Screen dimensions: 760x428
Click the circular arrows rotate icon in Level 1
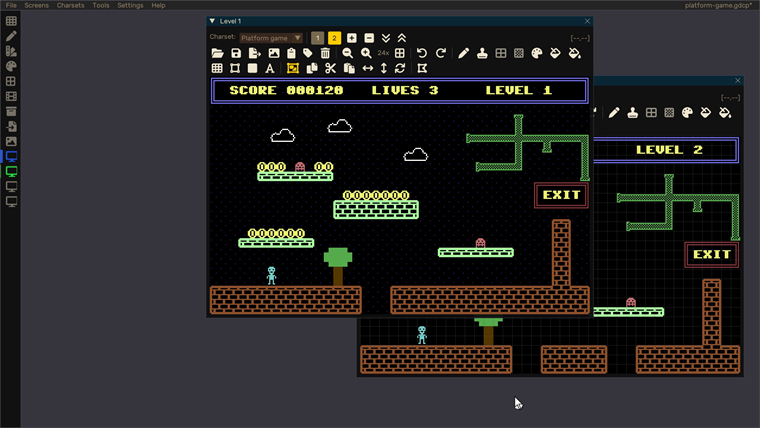[400, 68]
